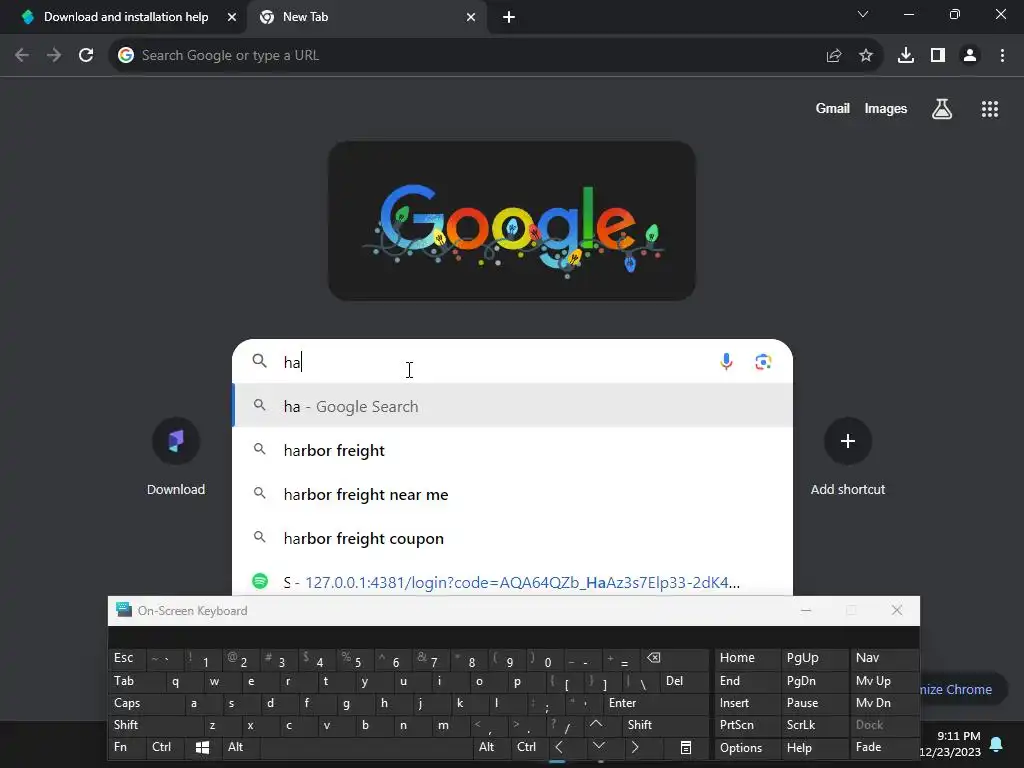Open the Gmail link
This screenshot has height=768, width=1024.
(833, 108)
